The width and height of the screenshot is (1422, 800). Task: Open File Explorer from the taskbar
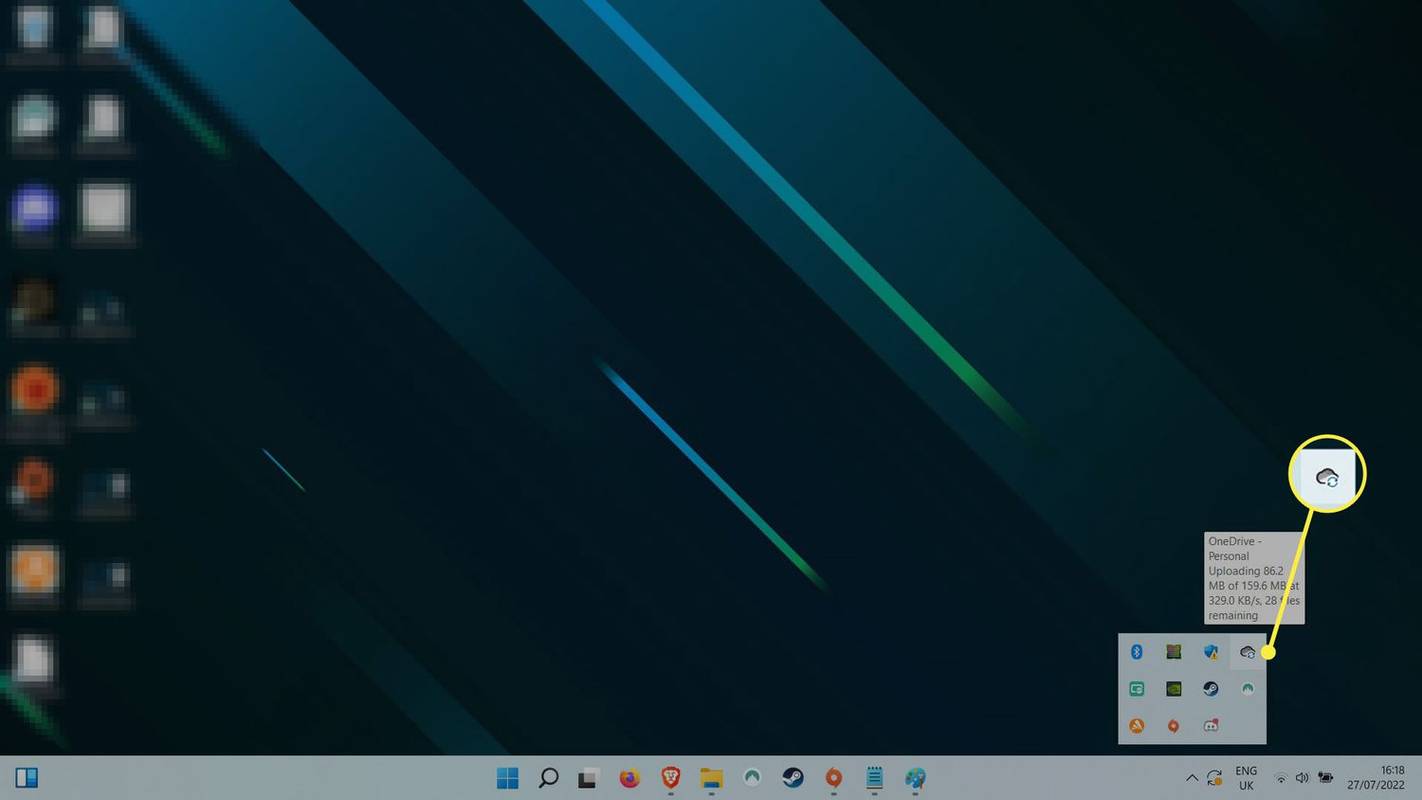click(x=711, y=778)
